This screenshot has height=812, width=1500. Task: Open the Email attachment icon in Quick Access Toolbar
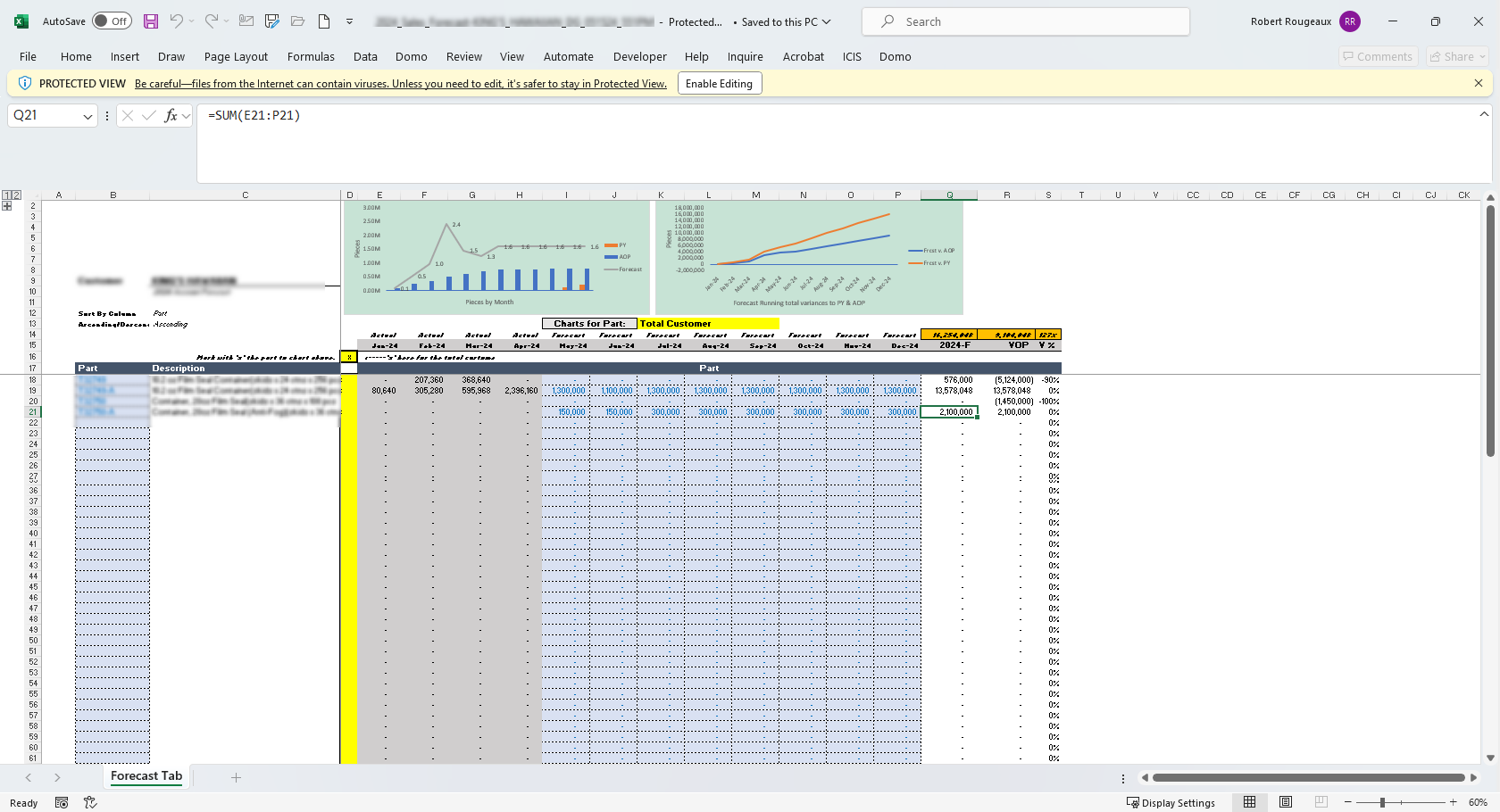[x=246, y=21]
